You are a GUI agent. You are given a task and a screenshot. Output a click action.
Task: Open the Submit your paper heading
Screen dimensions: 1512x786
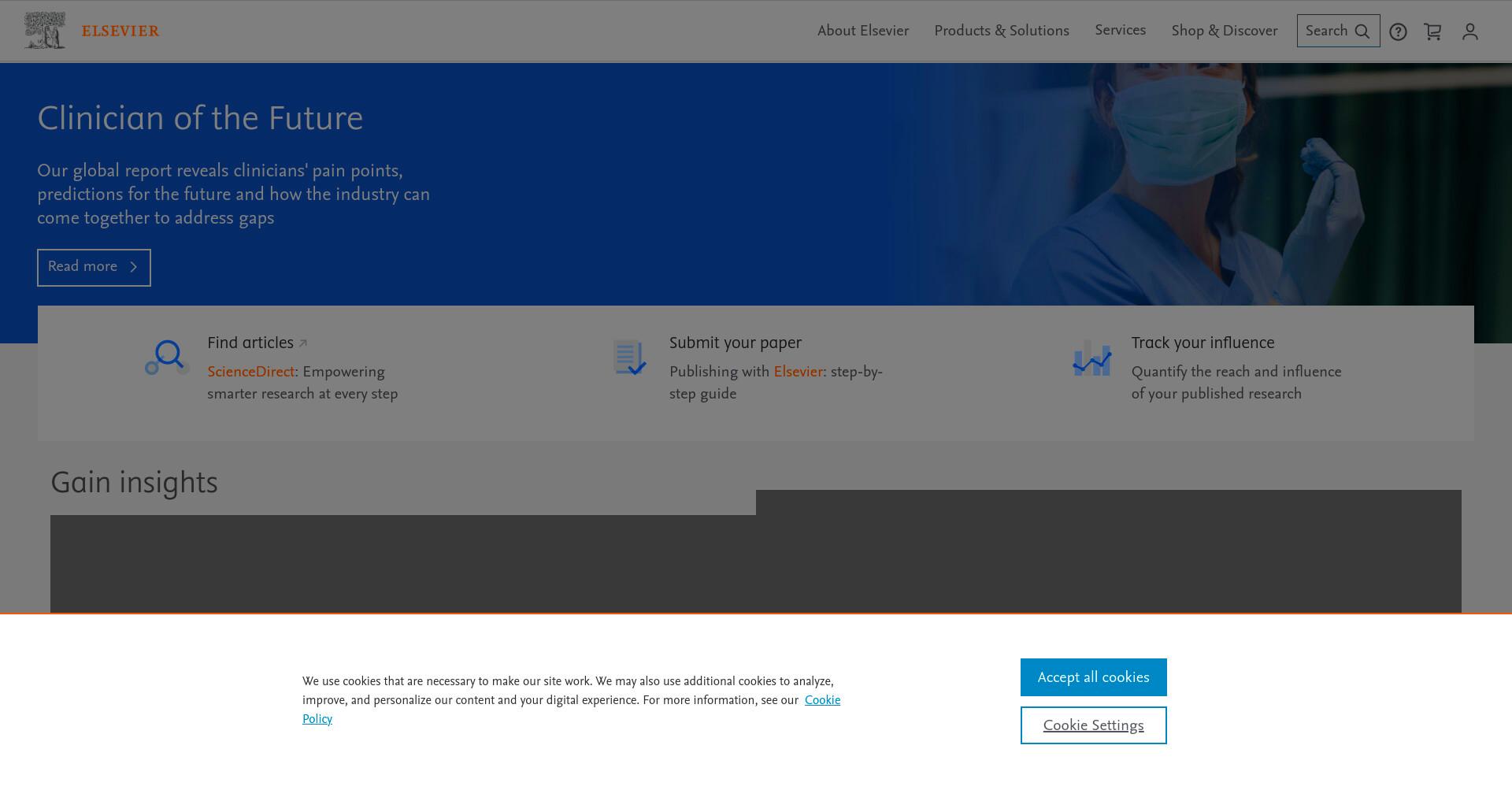pyautogui.click(x=736, y=343)
